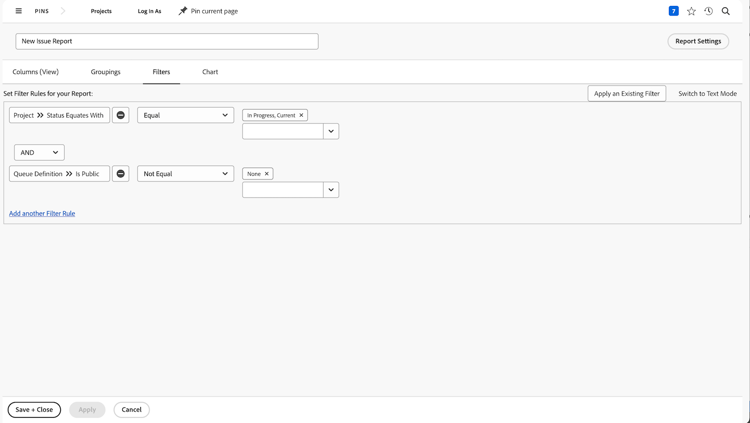Viewport: 750px width, 423px height.
Task: Open notifications badge showing 7
Action: tap(673, 11)
